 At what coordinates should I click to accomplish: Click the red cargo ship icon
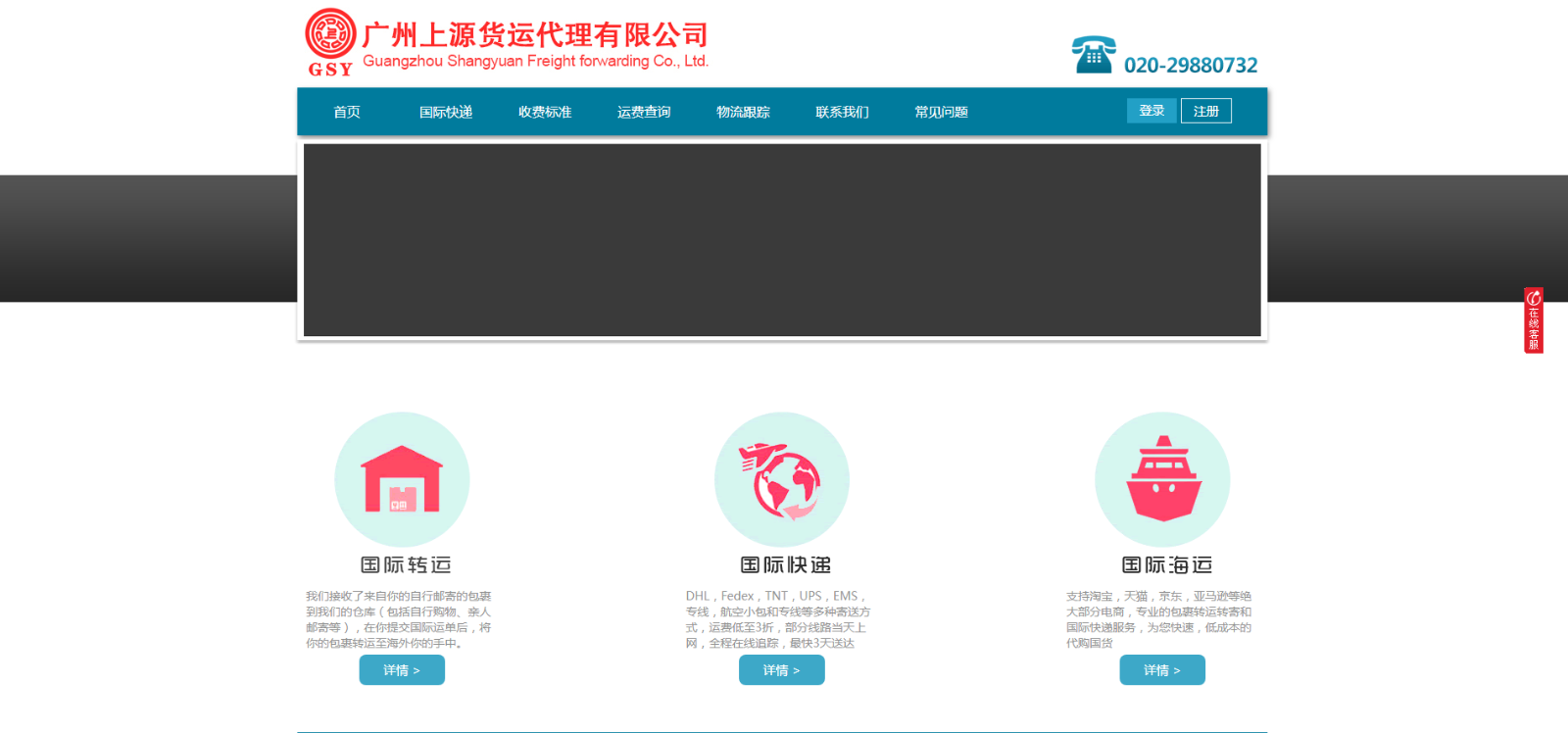click(x=1162, y=479)
